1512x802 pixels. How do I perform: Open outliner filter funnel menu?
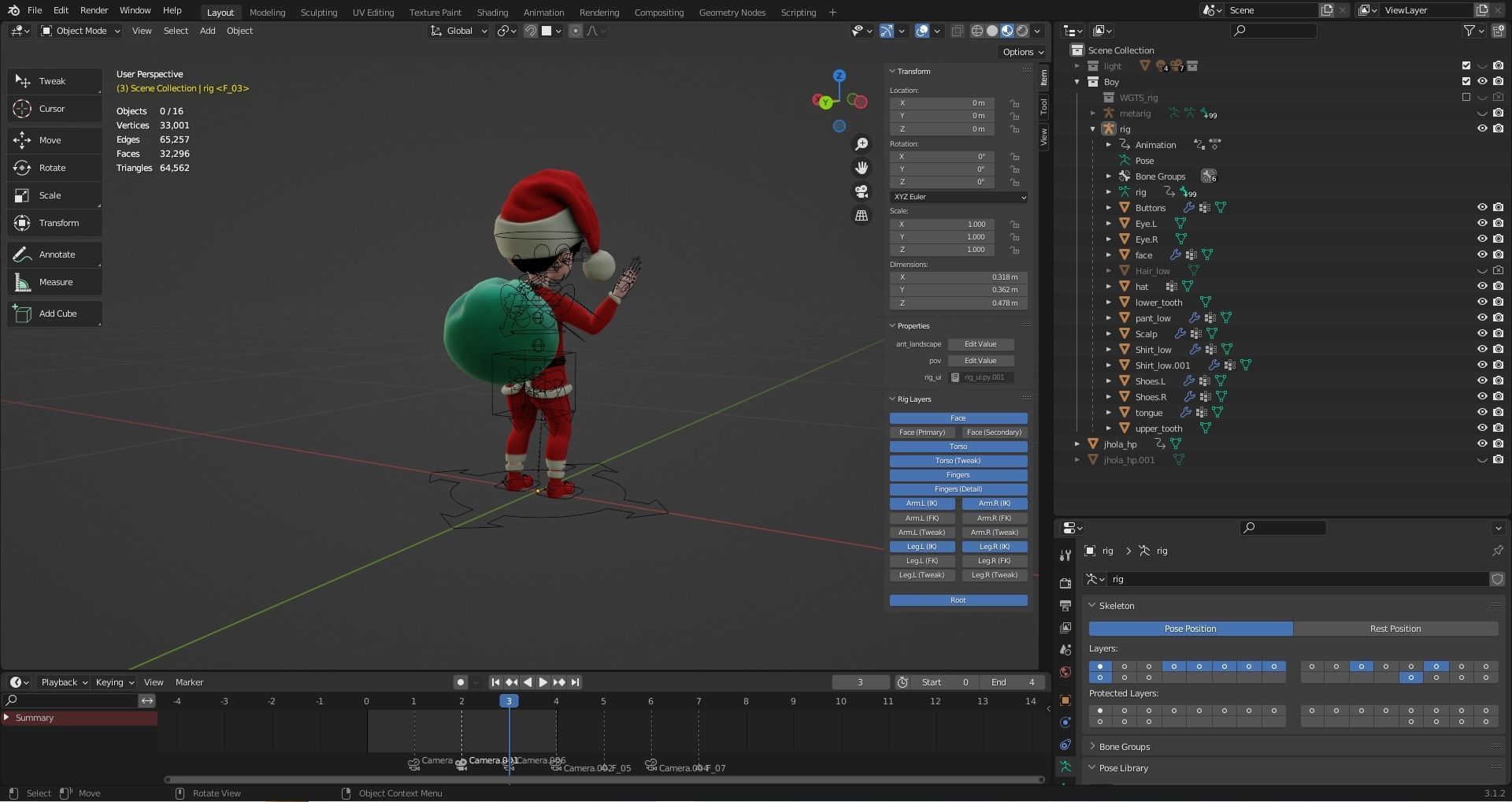pos(1474,31)
